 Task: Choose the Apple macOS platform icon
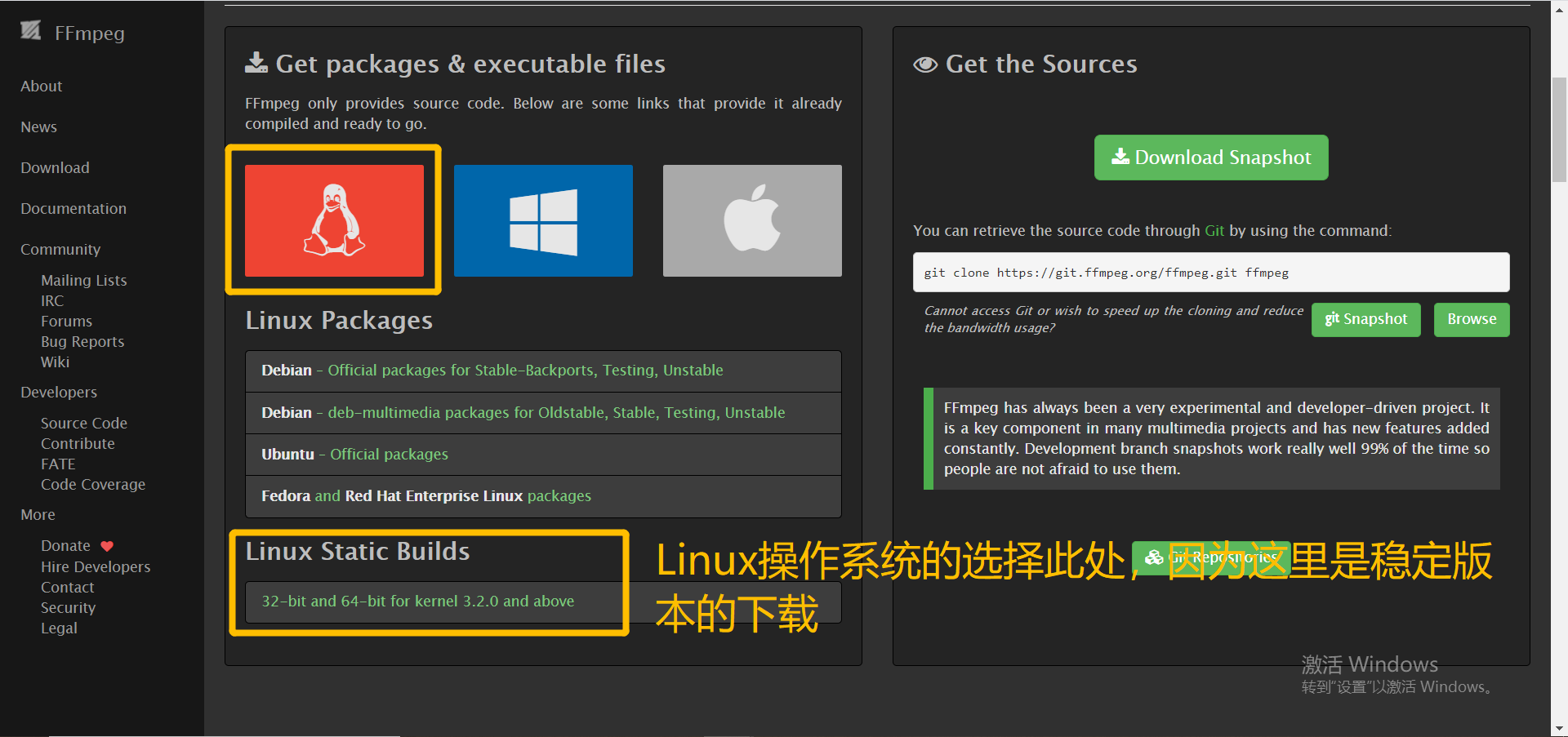coord(751,220)
